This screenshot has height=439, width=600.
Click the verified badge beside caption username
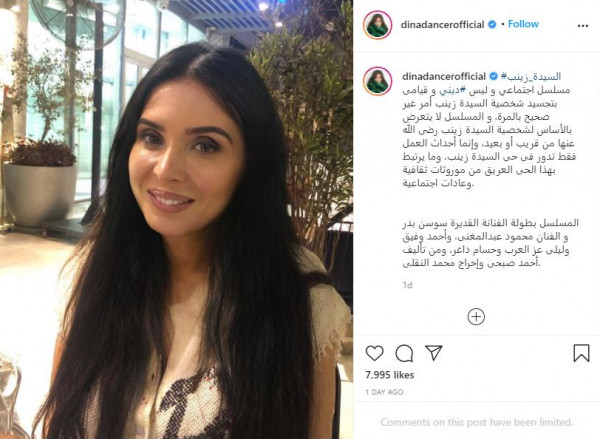point(494,77)
